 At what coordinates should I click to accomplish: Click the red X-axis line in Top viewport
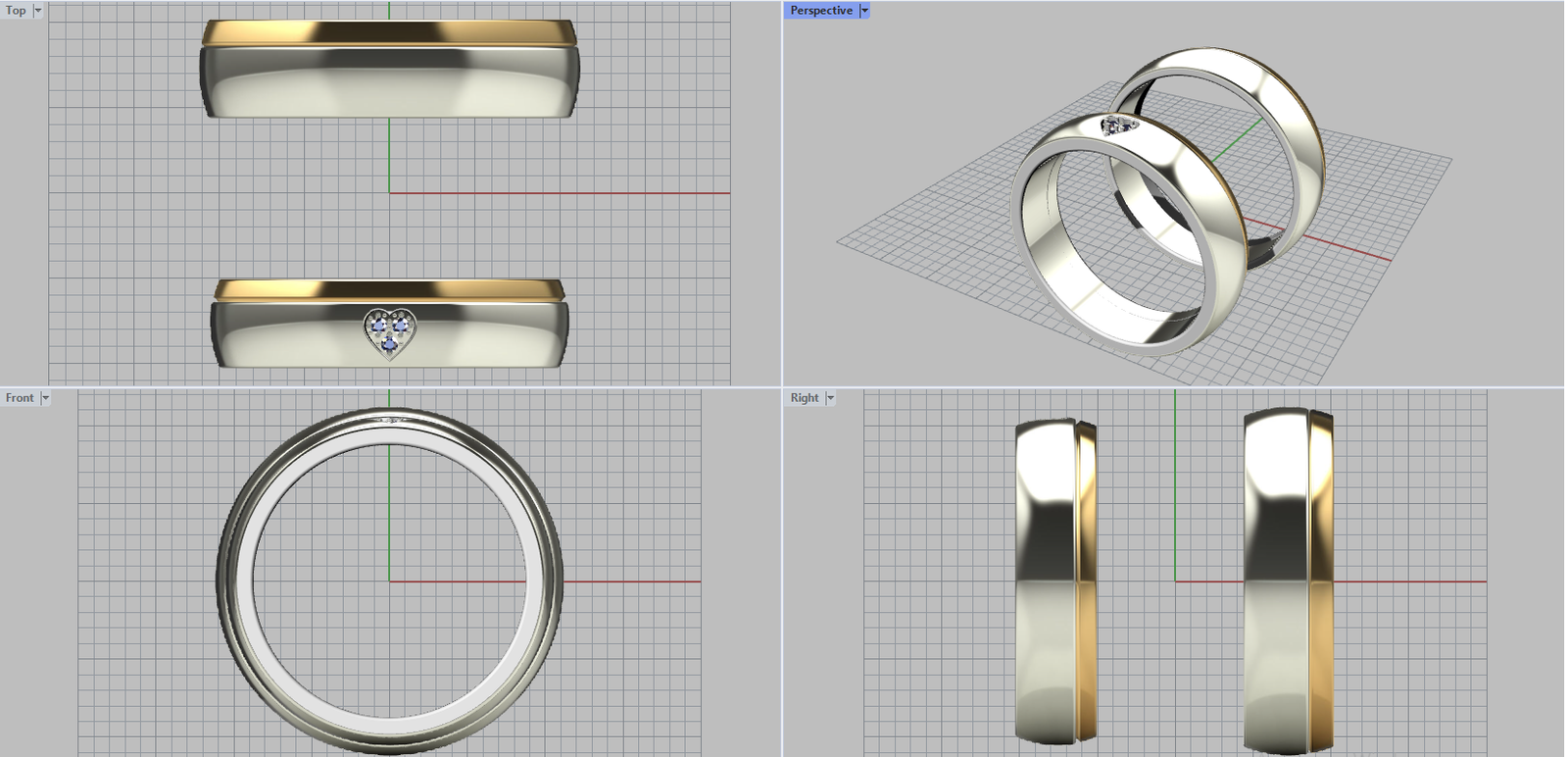588,193
